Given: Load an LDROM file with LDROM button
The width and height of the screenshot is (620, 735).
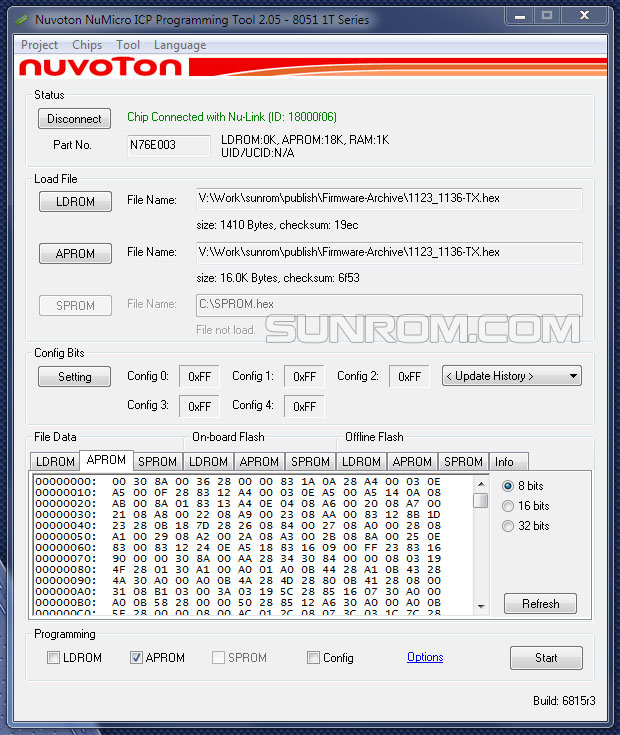Looking at the screenshot, I should click(75, 202).
